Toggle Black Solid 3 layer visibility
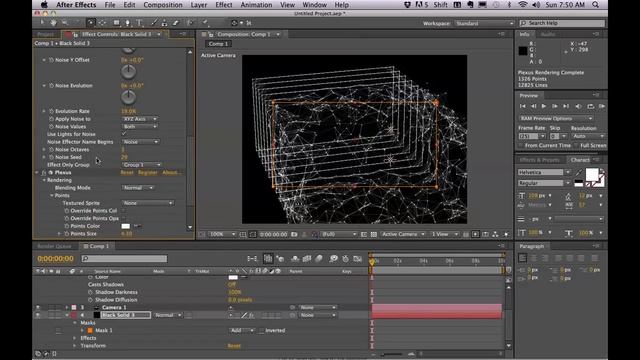640x360 pixels. 38,315
